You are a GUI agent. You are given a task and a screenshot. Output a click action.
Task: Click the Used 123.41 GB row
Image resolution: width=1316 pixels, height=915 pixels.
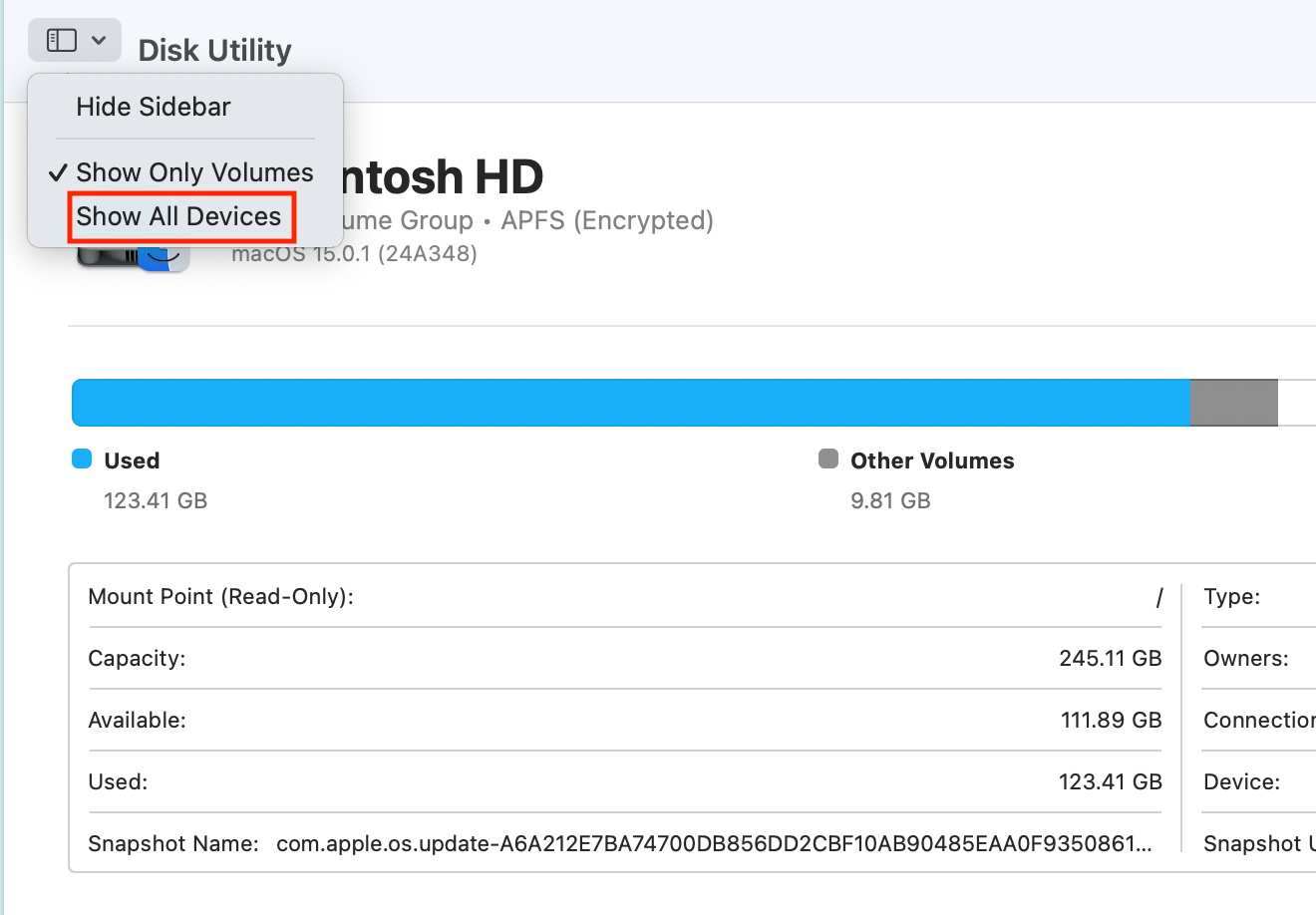point(1110,781)
